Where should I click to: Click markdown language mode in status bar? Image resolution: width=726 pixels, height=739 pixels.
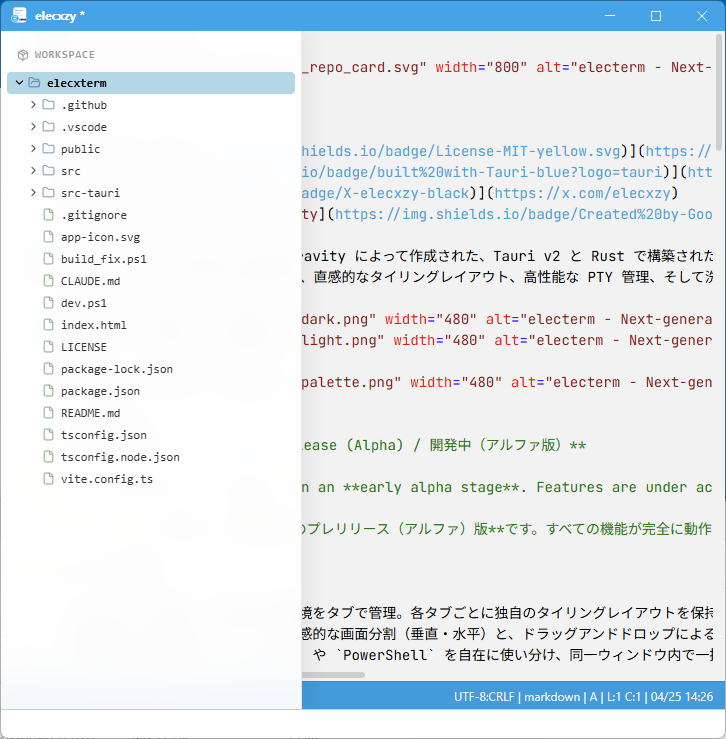point(552,697)
